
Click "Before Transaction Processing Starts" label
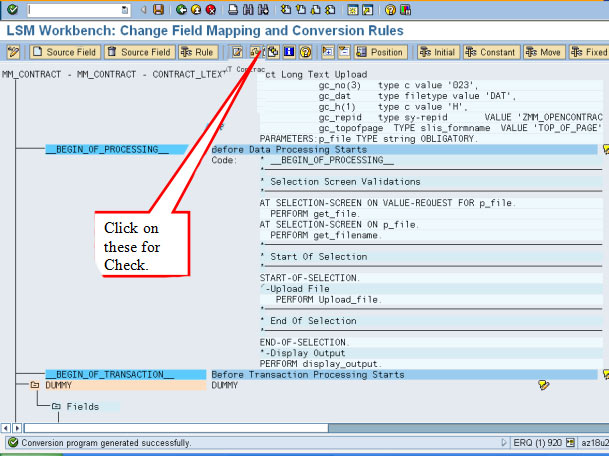308,374
